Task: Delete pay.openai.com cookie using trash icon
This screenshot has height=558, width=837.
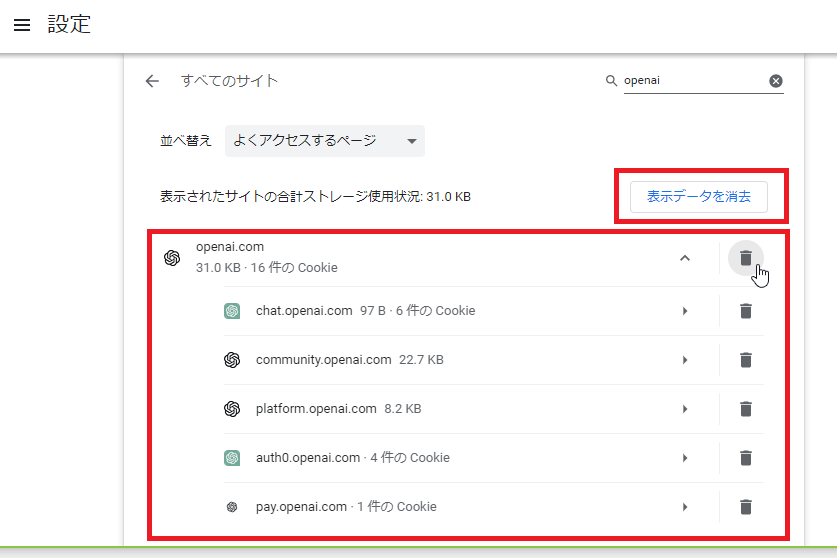Action: (x=745, y=507)
